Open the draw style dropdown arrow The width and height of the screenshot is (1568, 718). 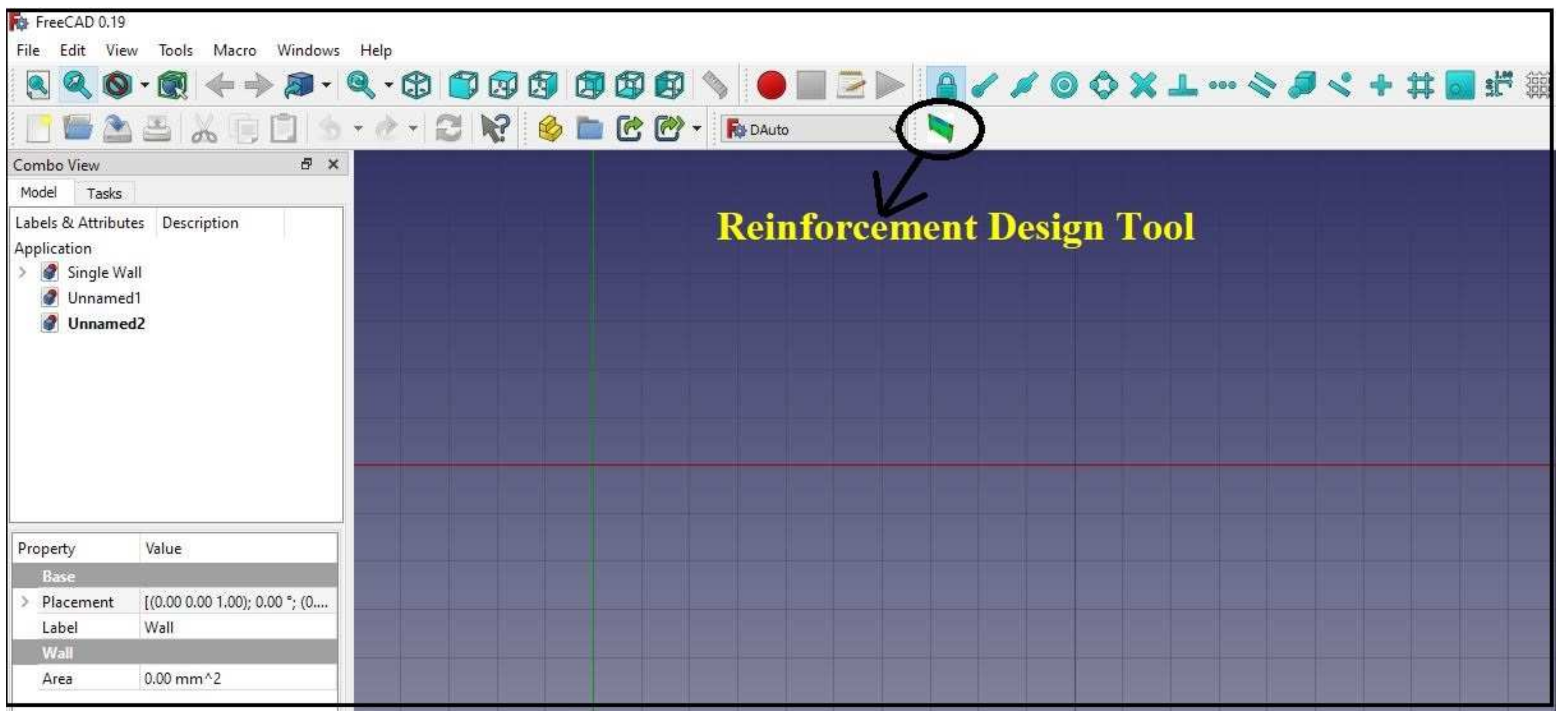[x=145, y=84]
